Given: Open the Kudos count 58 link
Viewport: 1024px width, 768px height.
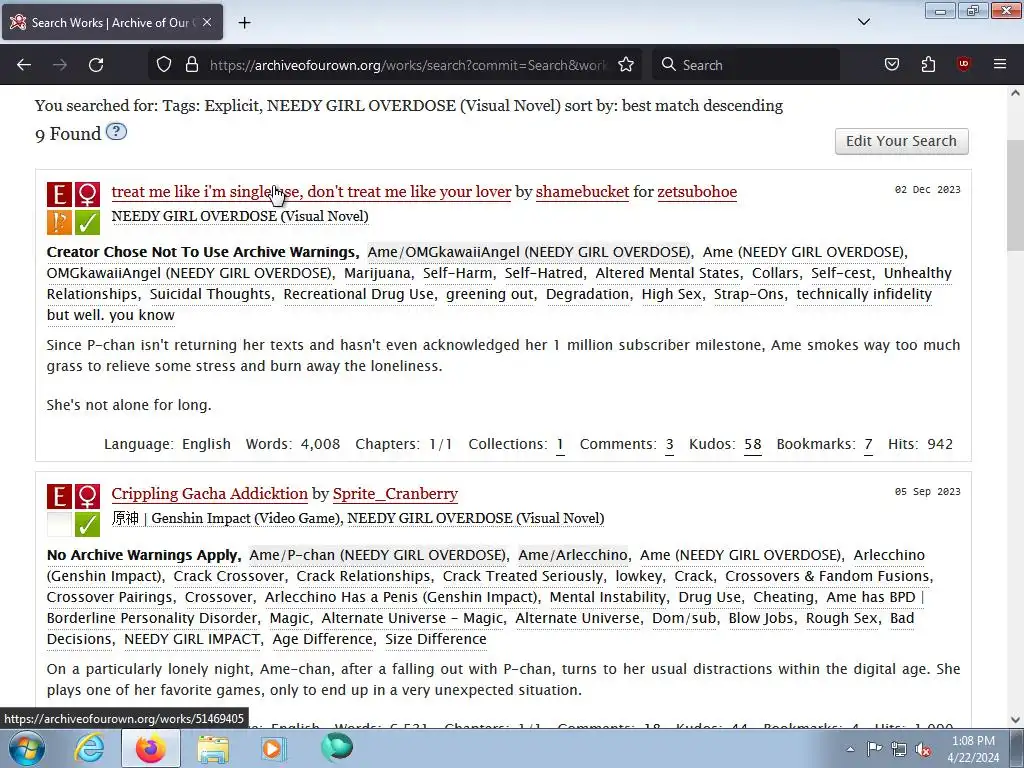Looking at the screenshot, I should [752, 444].
